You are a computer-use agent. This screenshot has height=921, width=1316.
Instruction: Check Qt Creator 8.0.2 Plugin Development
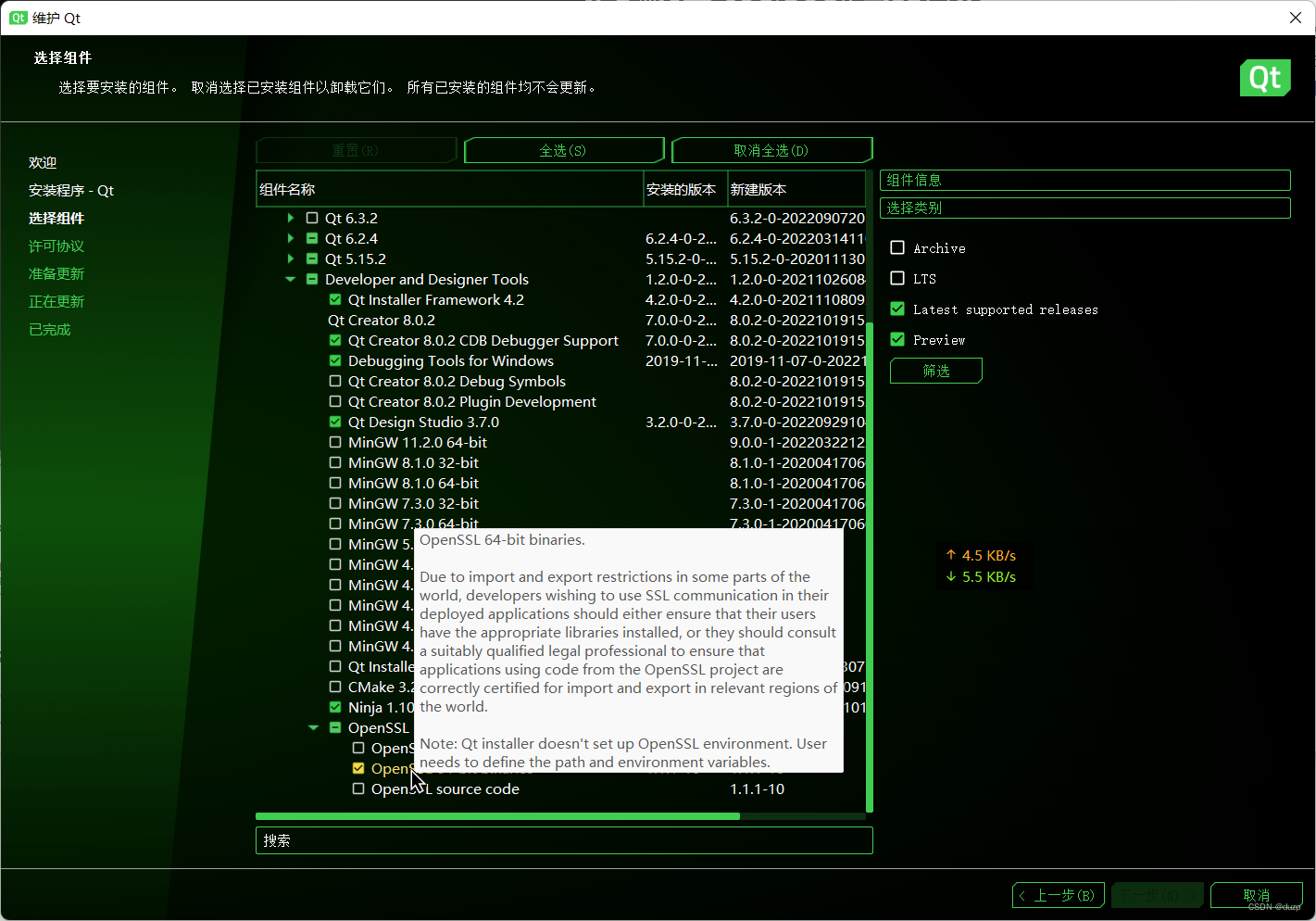(x=335, y=401)
